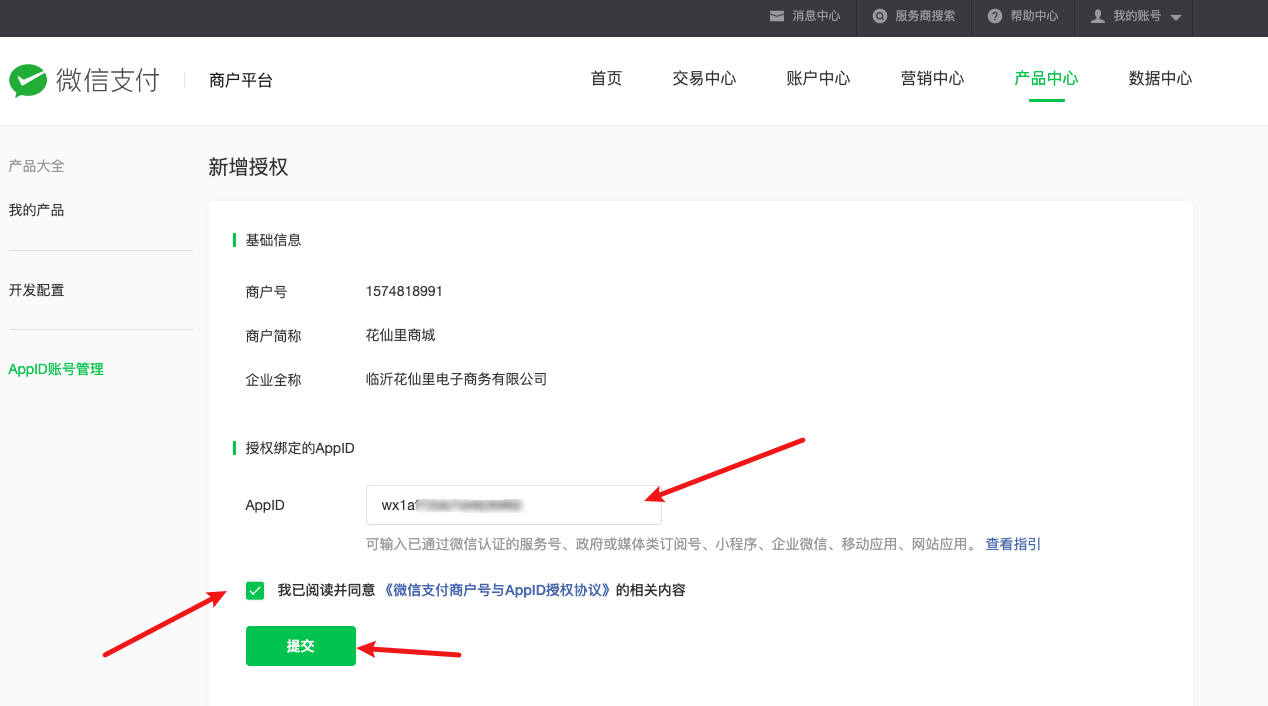Click the 新增授权 page heading
Viewport: 1268px width, 706px height.
248,167
